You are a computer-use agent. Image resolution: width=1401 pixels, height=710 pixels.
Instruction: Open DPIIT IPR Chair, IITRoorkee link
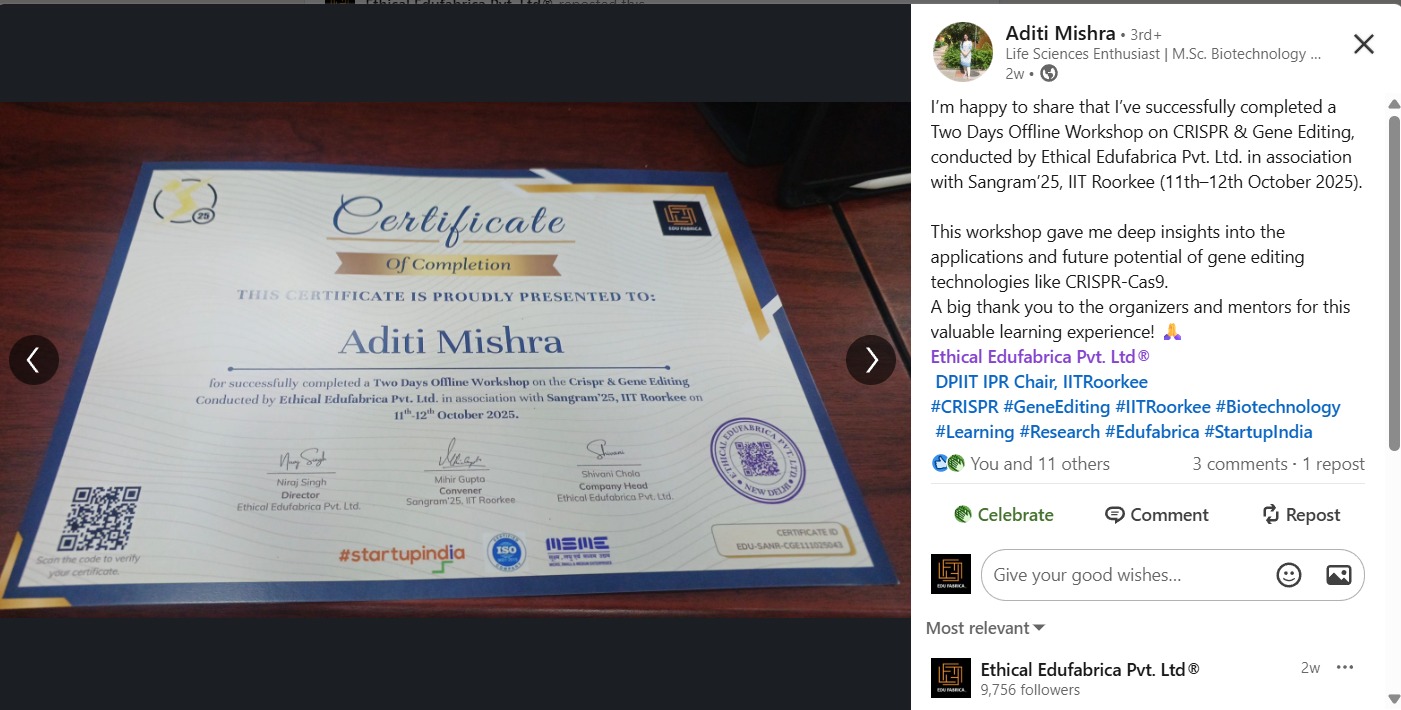[x=1041, y=382]
